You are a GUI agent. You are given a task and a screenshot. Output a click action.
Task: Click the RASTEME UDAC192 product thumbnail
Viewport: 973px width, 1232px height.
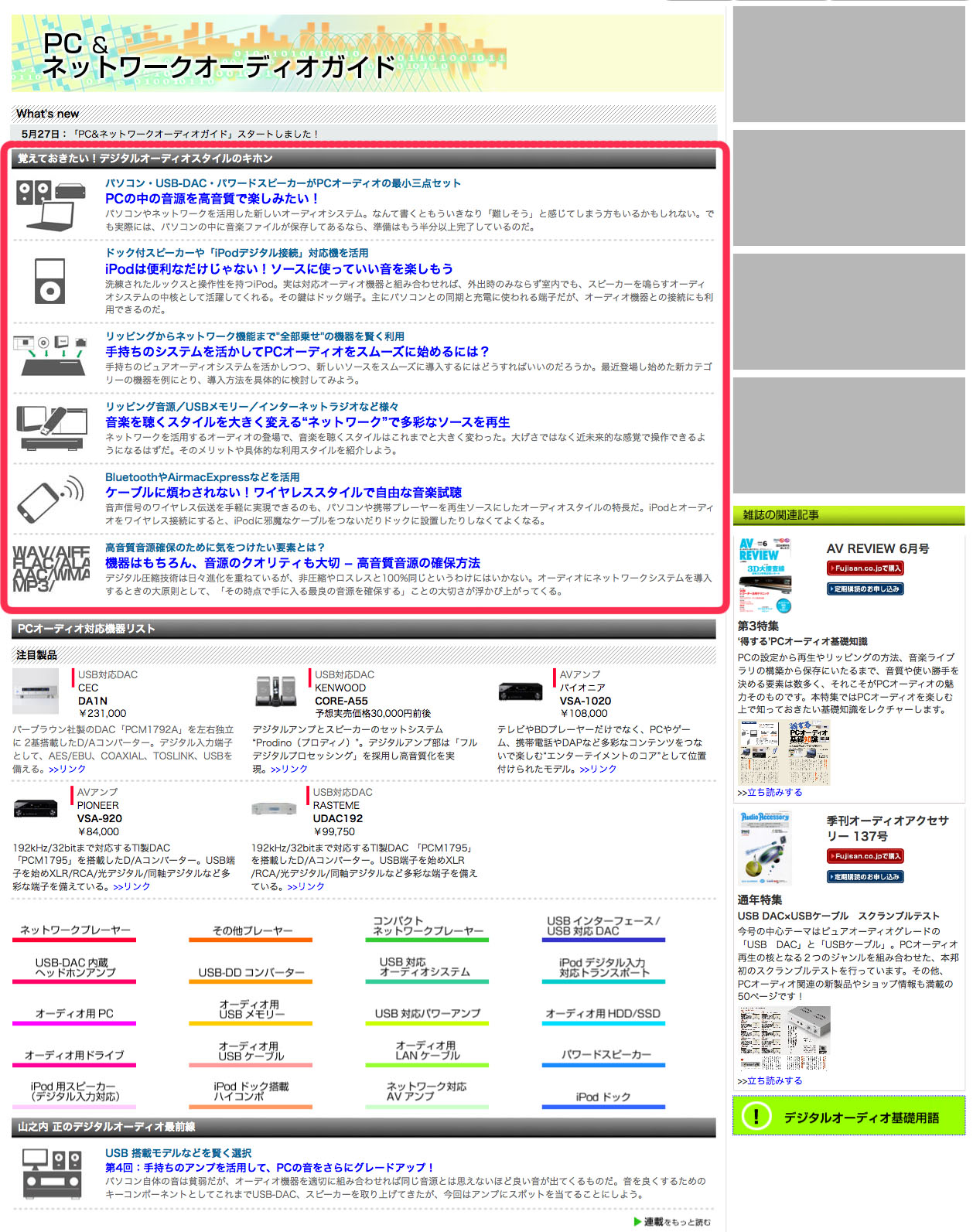click(274, 808)
